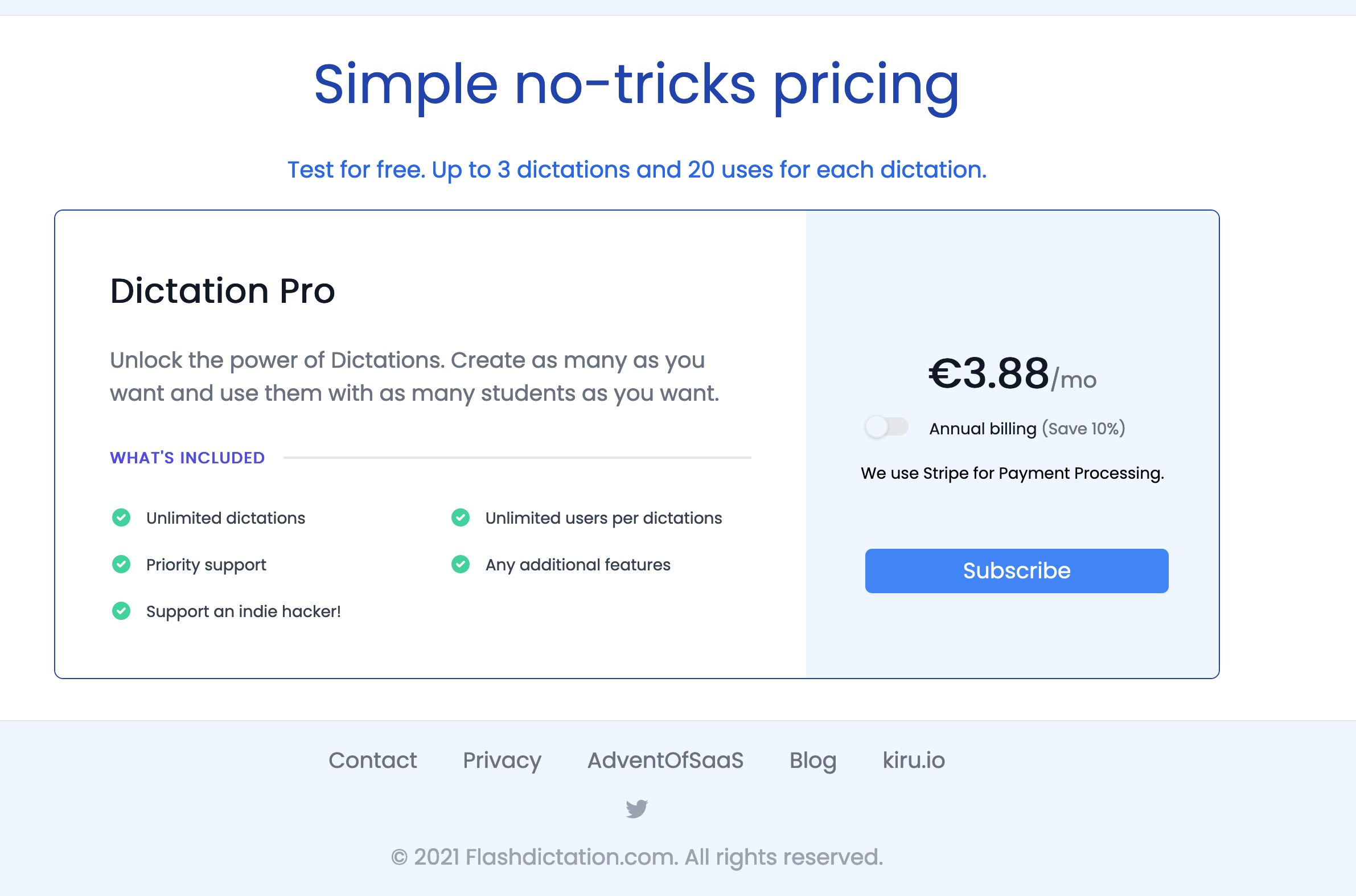
Task: Click the checkmark next to Any additional features
Action: 460,565
